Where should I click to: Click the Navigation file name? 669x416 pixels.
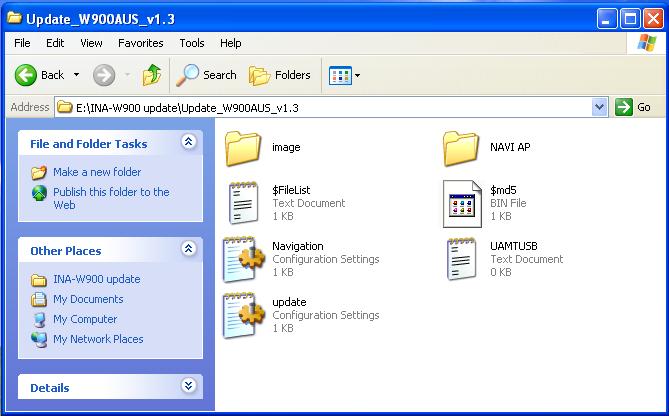click(x=298, y=246)
